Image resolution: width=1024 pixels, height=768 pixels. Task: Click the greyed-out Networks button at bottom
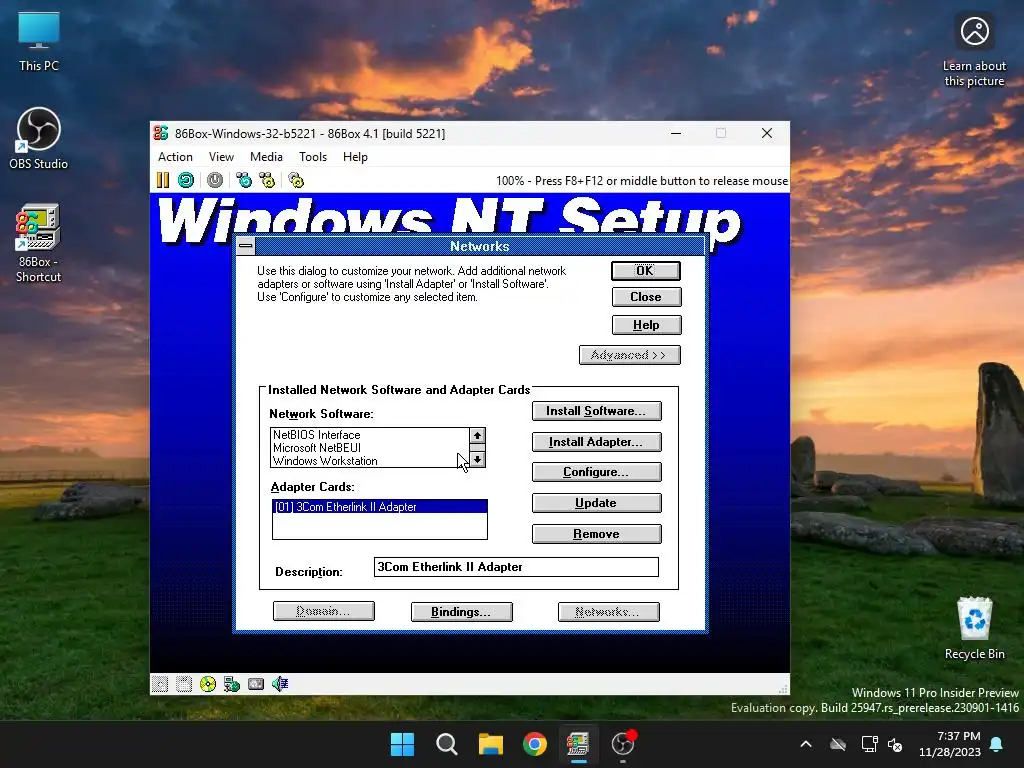pos(609,612)
